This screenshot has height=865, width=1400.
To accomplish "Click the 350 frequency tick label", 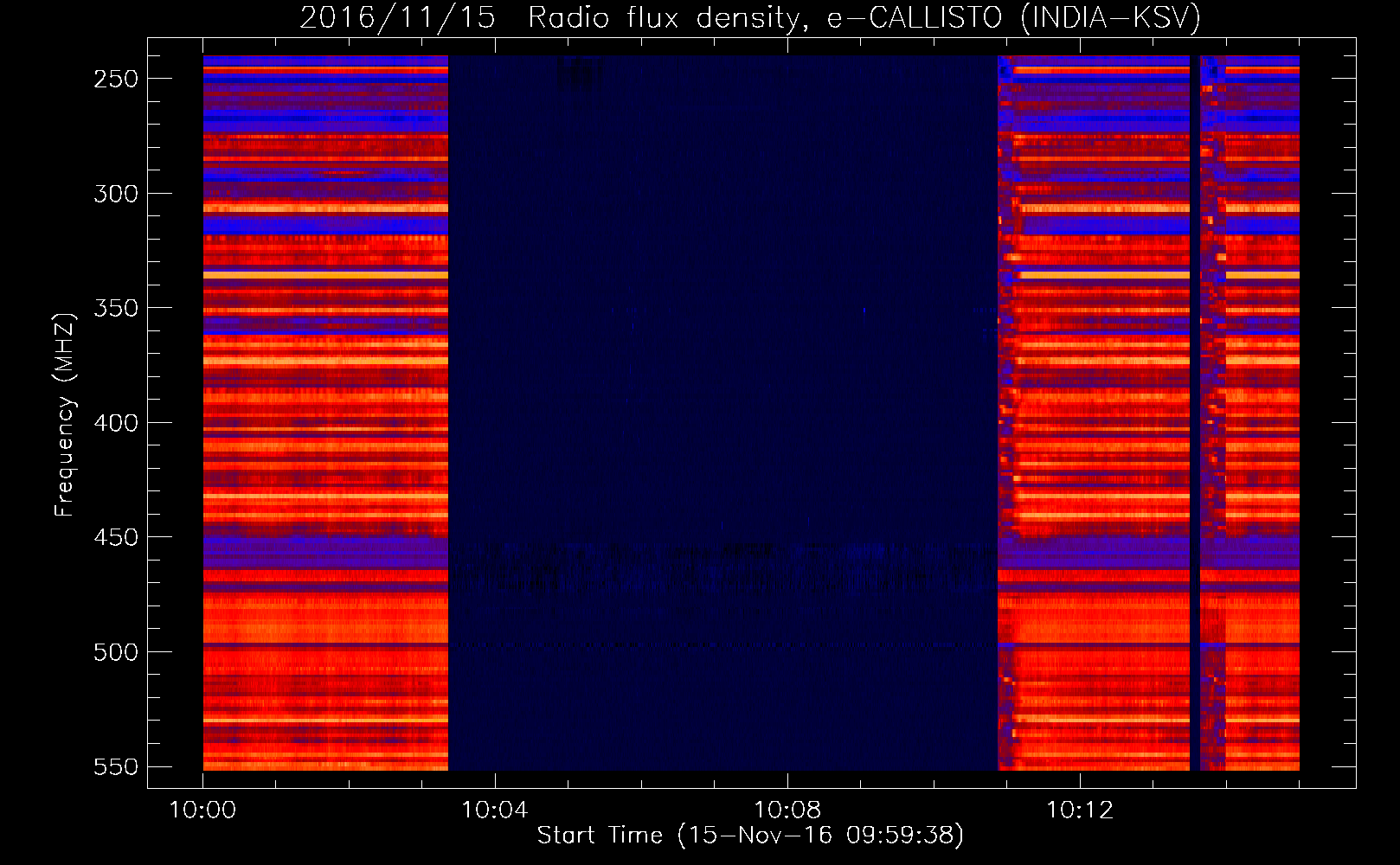I will coord(116,308).
